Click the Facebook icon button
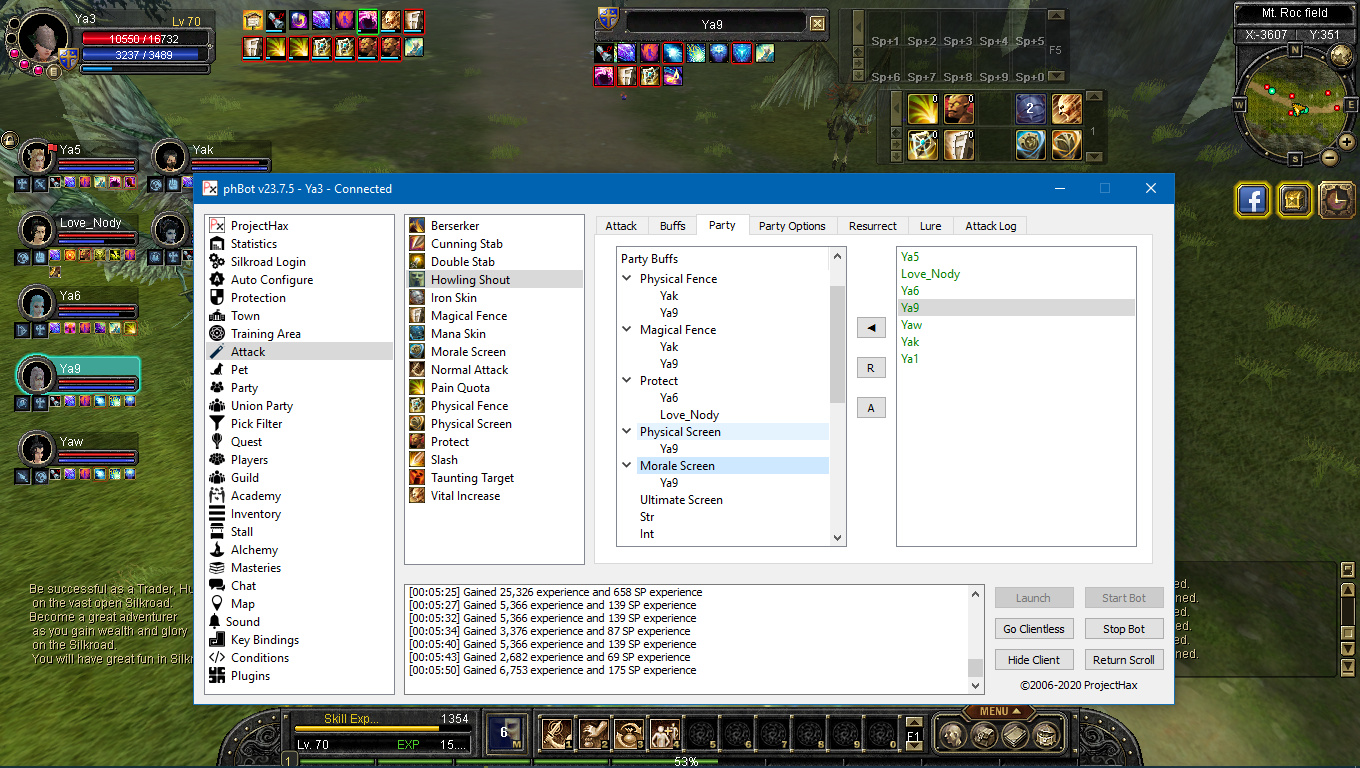1360x768 pixels. [x=1252, y=200]
